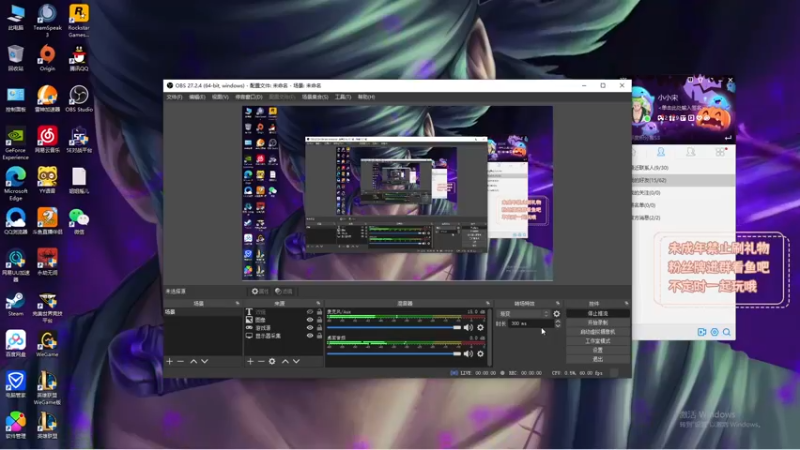Toggle lock of the text source
Viewport: 800px width, 450px height.
pyautogui.click(x=319, y=312)
